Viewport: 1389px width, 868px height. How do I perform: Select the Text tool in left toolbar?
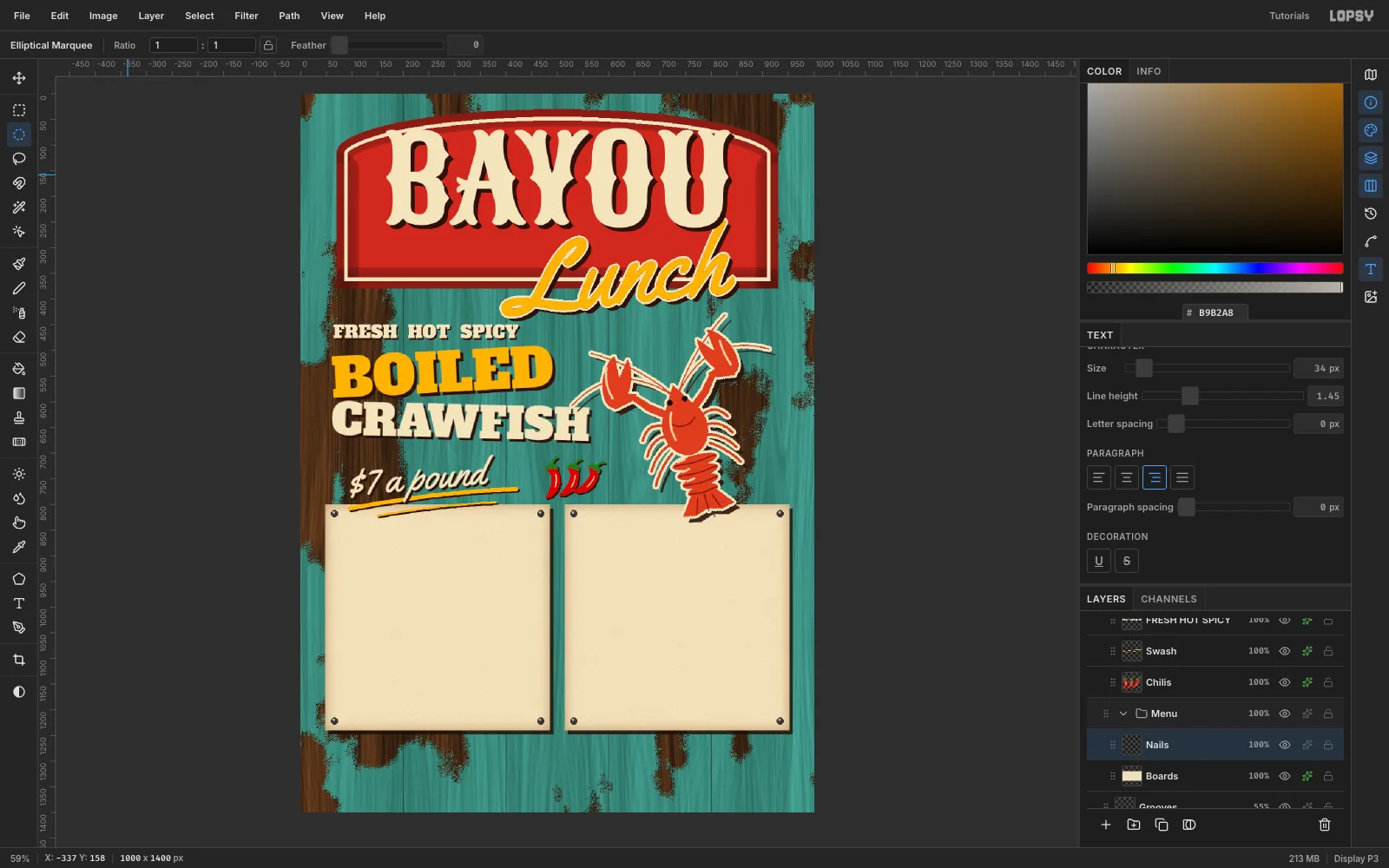point(19,603)
